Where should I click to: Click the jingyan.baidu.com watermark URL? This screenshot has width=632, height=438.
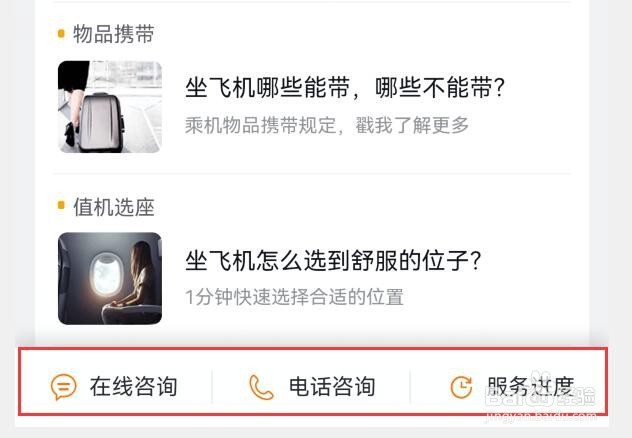click(x=541, y=415)
